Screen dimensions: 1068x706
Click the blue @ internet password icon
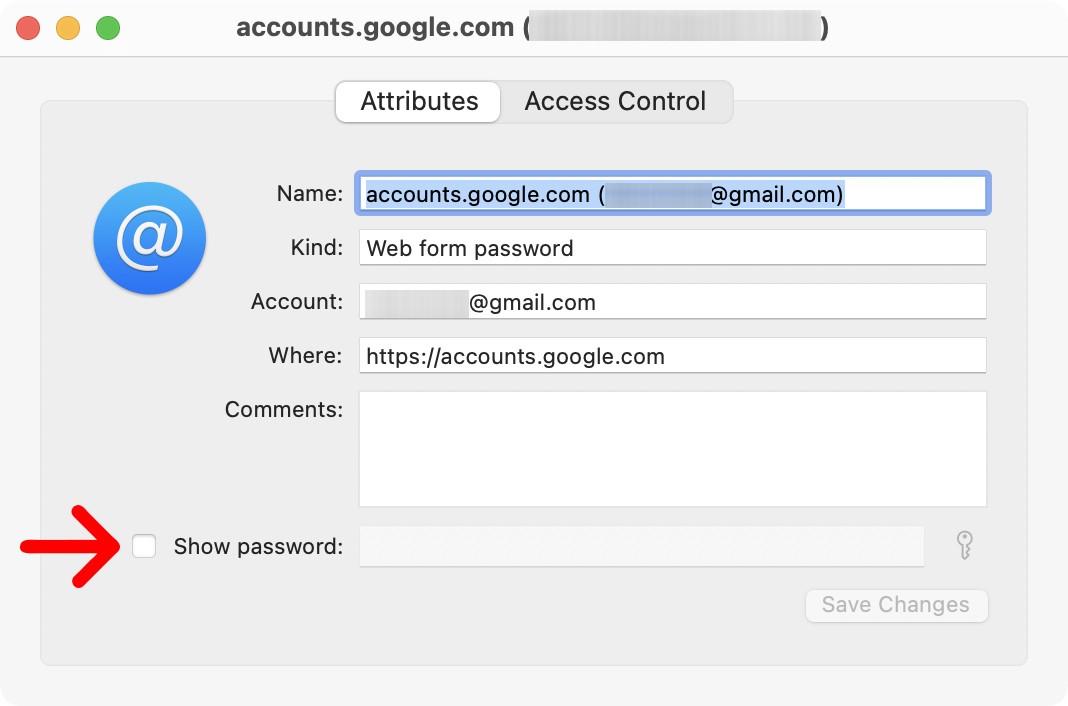(150, 238)
